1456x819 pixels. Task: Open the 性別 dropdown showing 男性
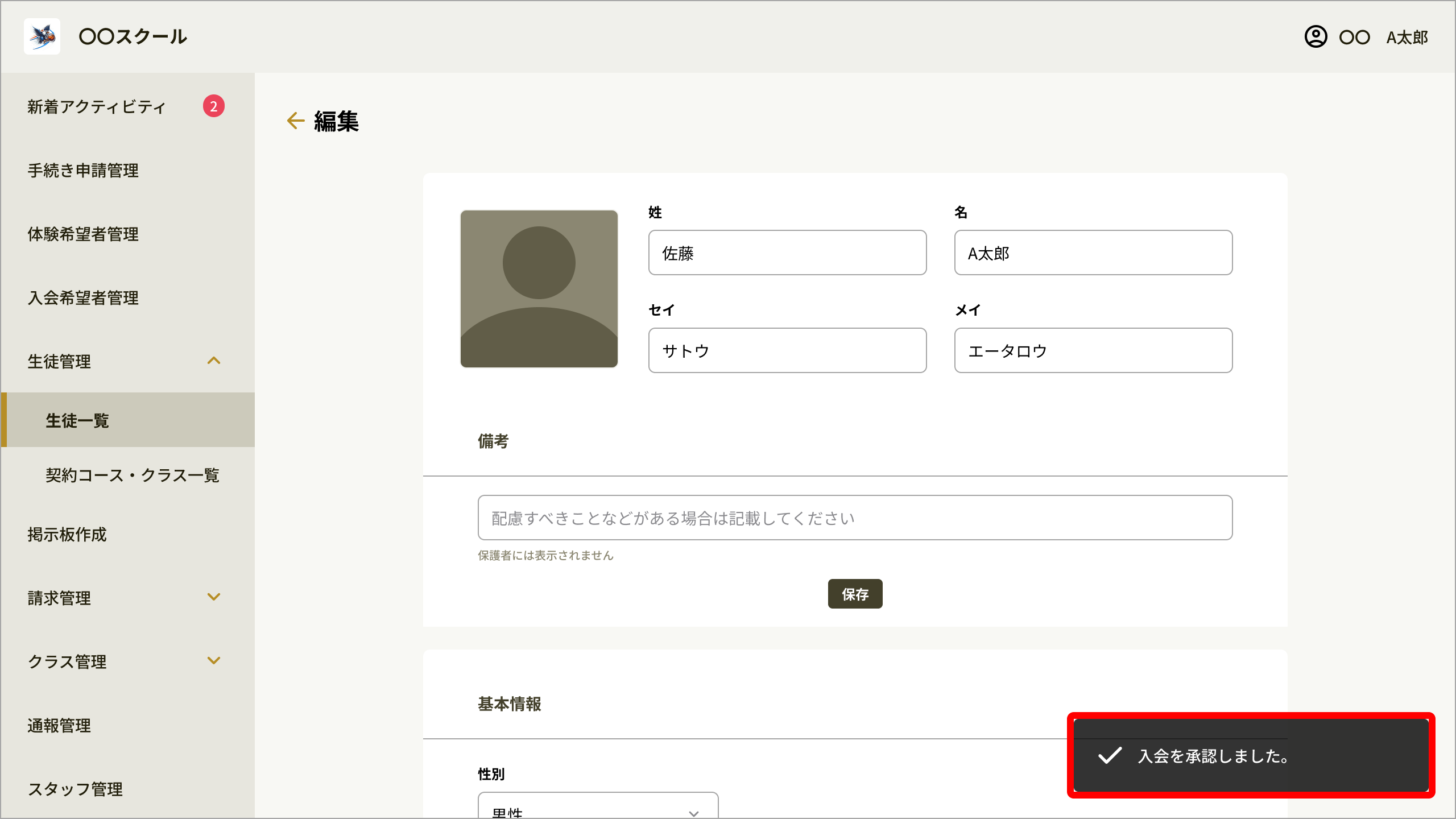coord(598,805)
